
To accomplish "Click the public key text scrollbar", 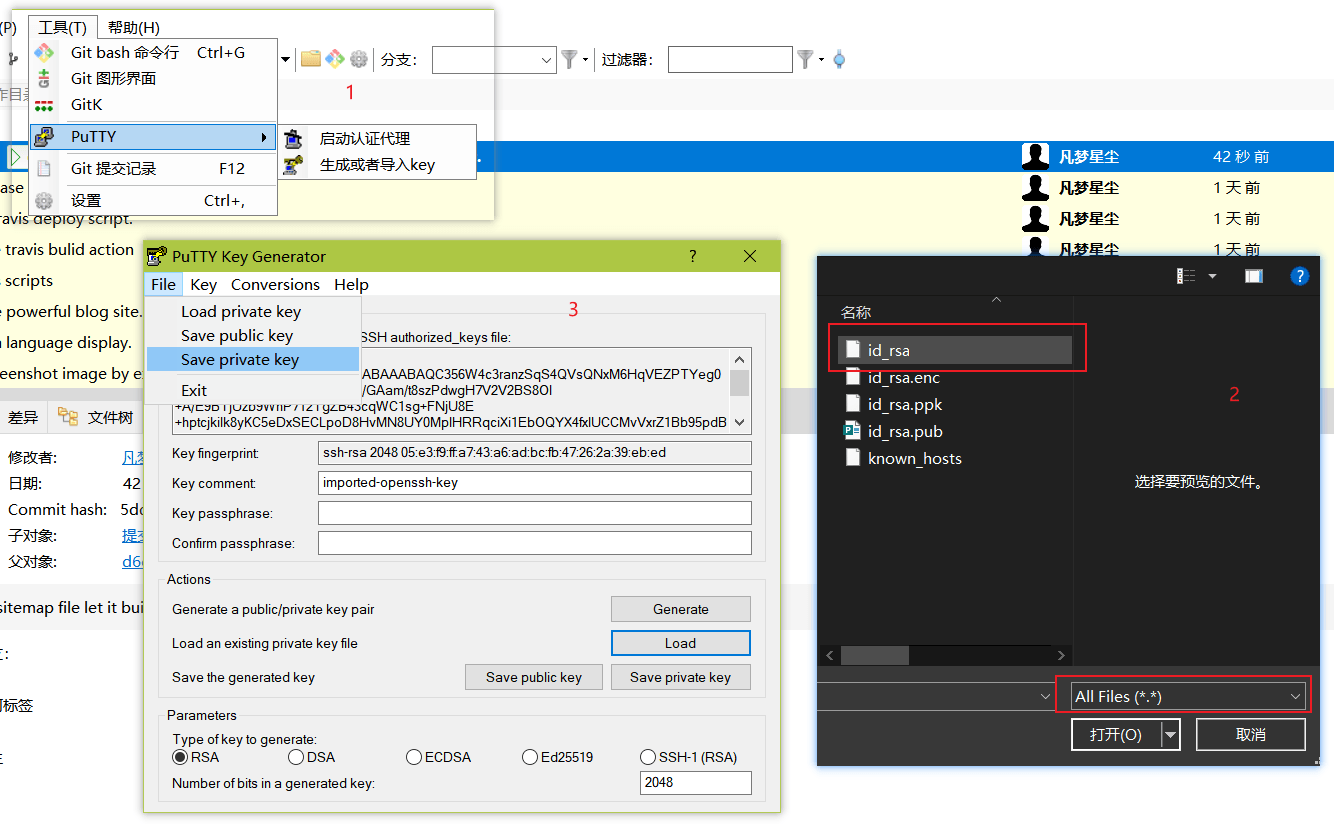I will [x=740, y=391].
